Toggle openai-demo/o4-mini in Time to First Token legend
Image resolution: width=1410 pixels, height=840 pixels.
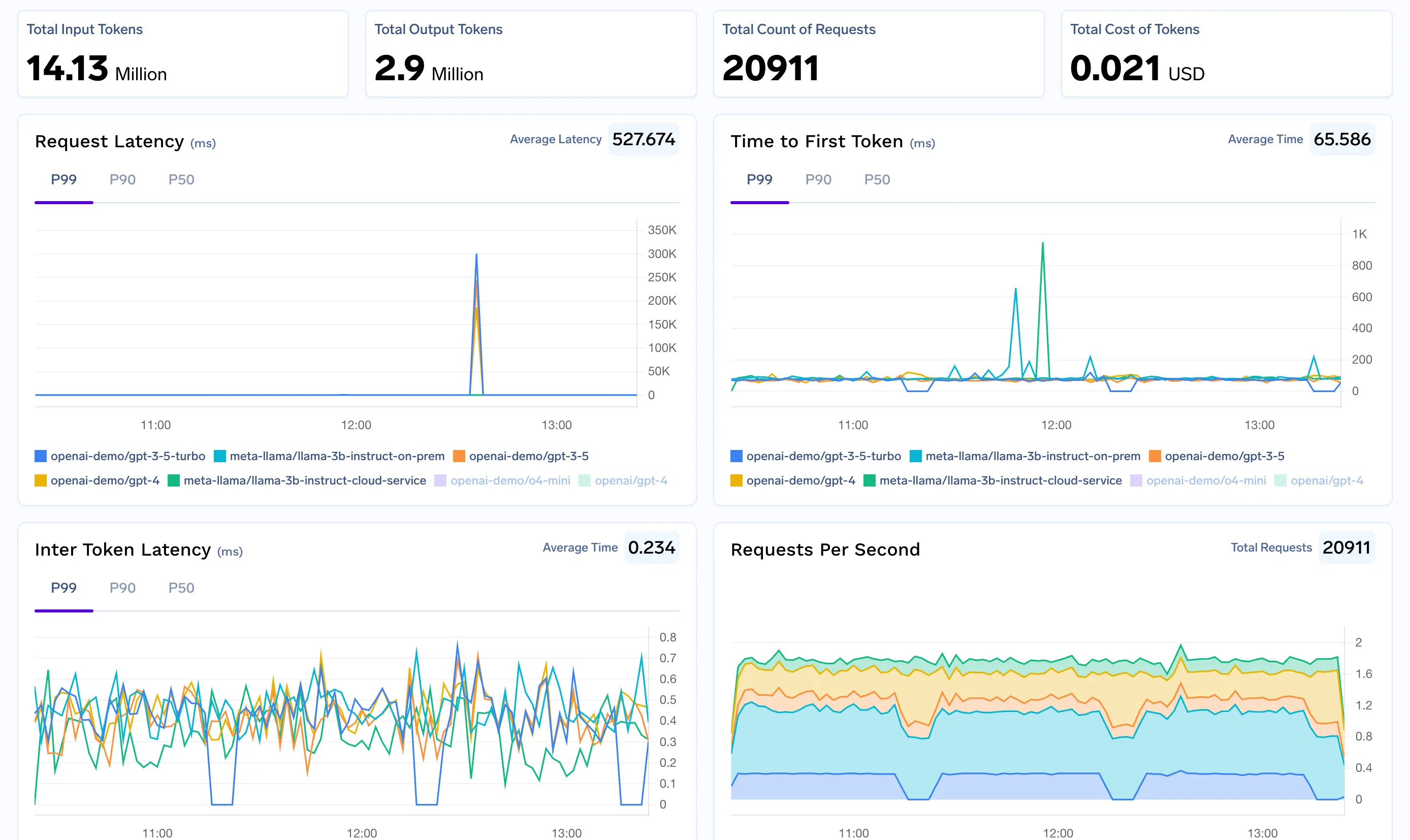point(1206,480)
